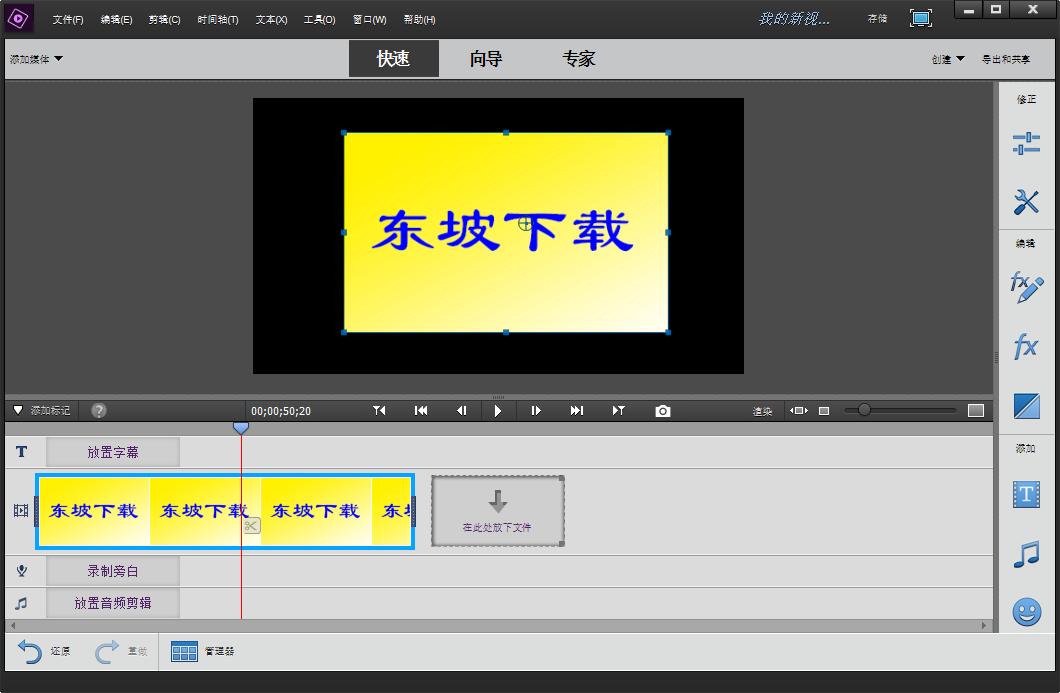Open the smiley graphics panel
1060x693 pixels.
pyautogui.click(x=1026, y=611)
